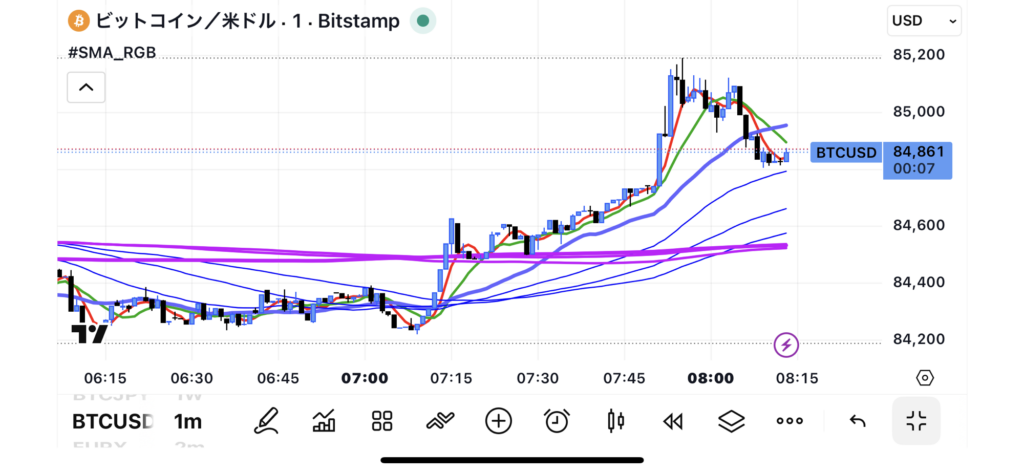Open the object tree layers icon
1024x473 pixels.
coord(731,421)
